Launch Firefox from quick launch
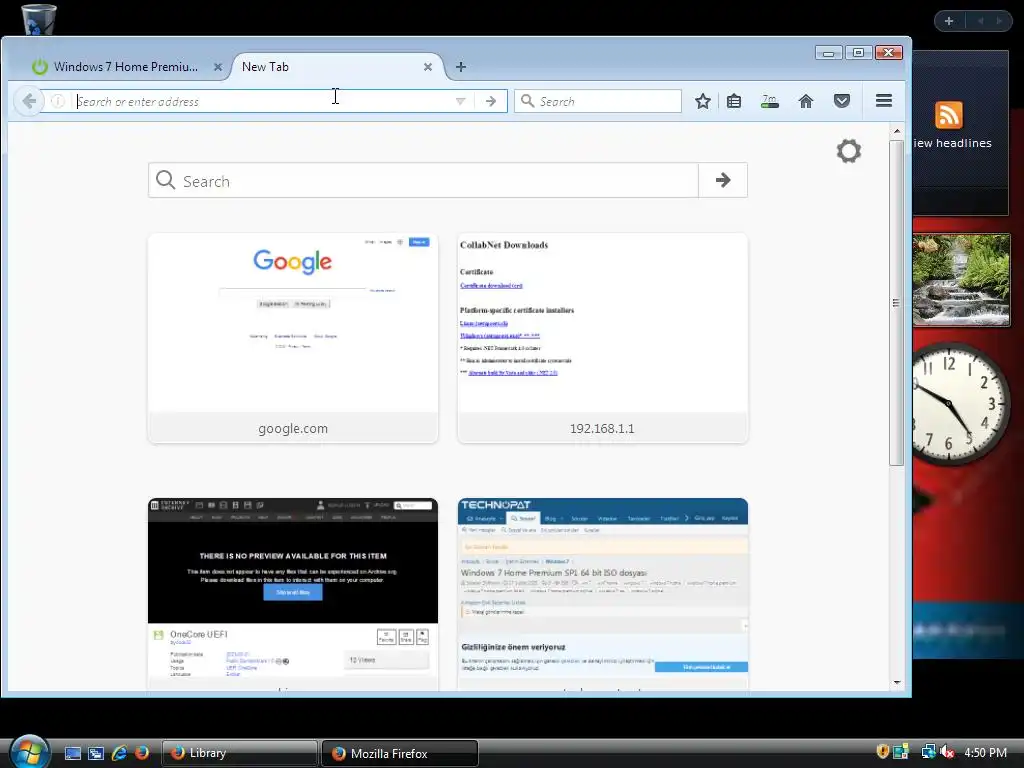 tap(142, 753)
